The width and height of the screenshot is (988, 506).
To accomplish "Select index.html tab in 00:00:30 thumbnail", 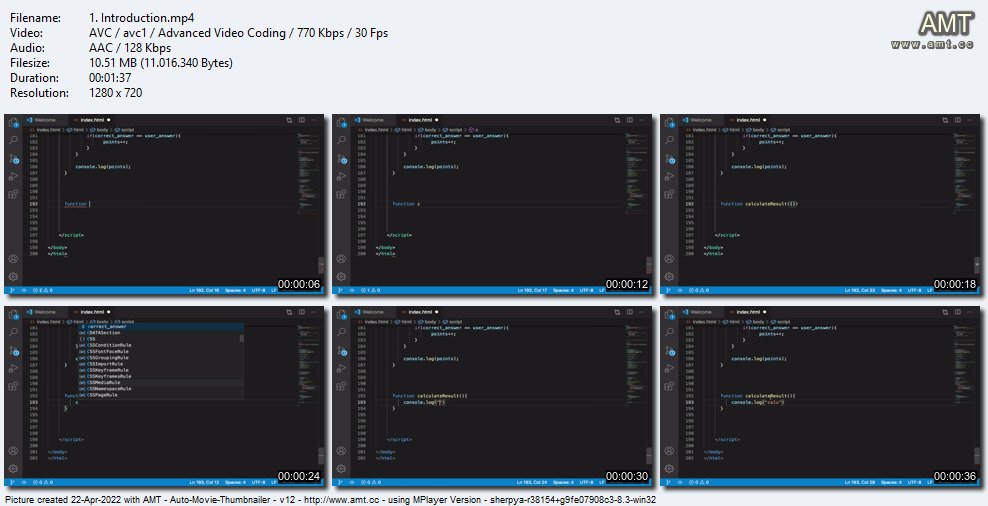I will click(x=420, y=312).
